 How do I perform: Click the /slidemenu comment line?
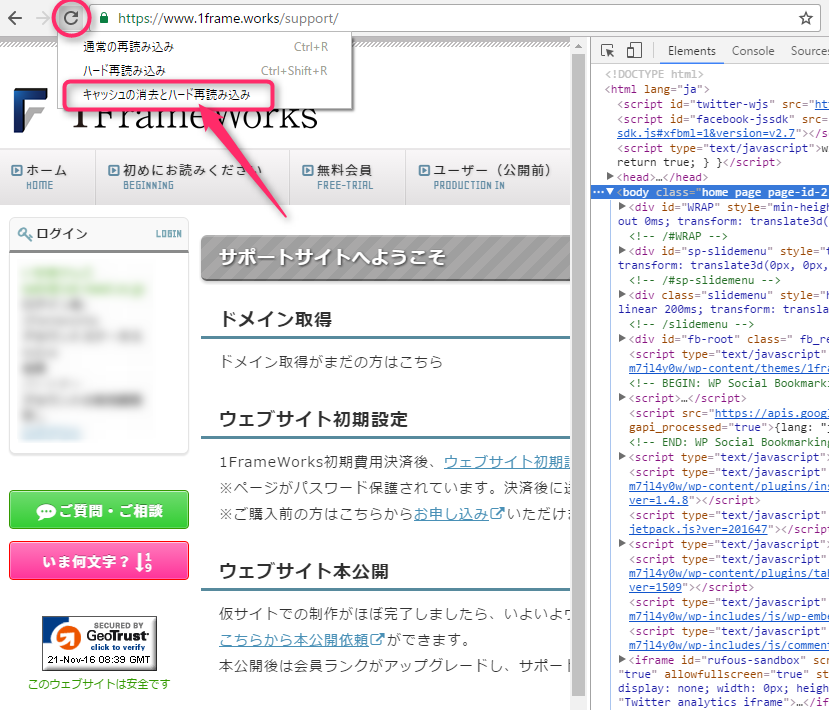tap(692, 324)
